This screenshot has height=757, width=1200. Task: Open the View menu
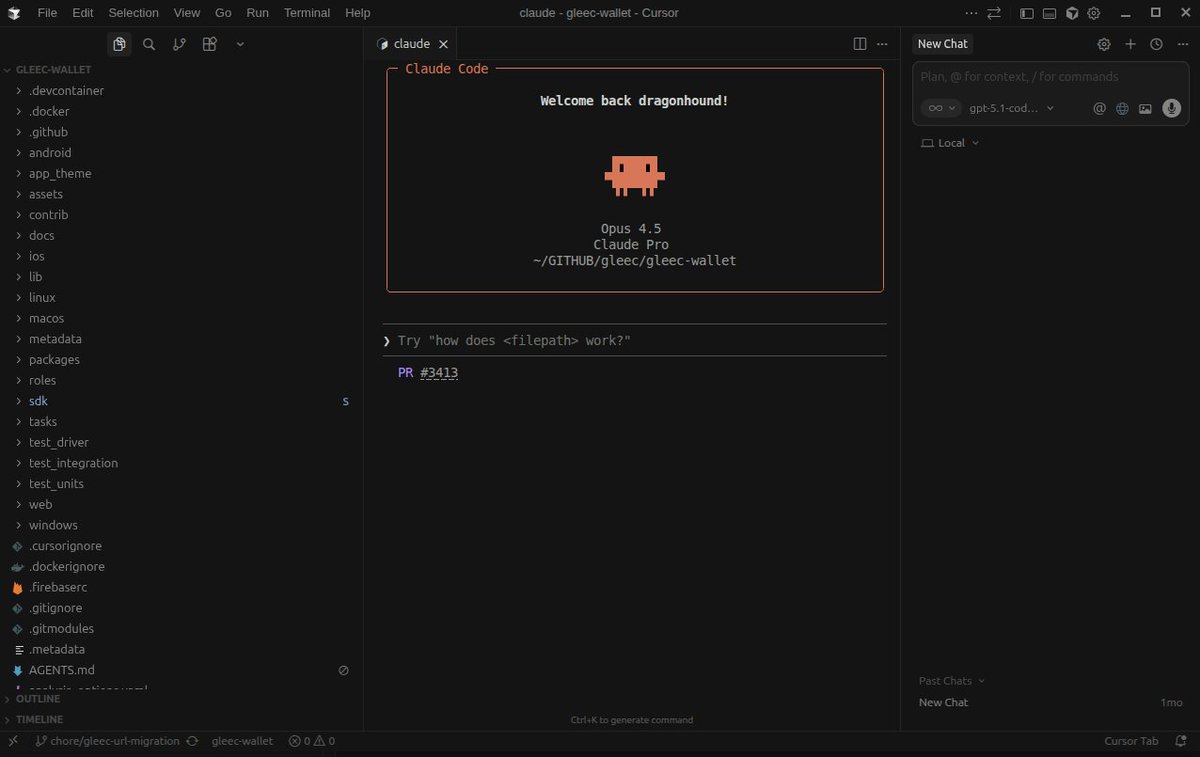pos(187,13)
